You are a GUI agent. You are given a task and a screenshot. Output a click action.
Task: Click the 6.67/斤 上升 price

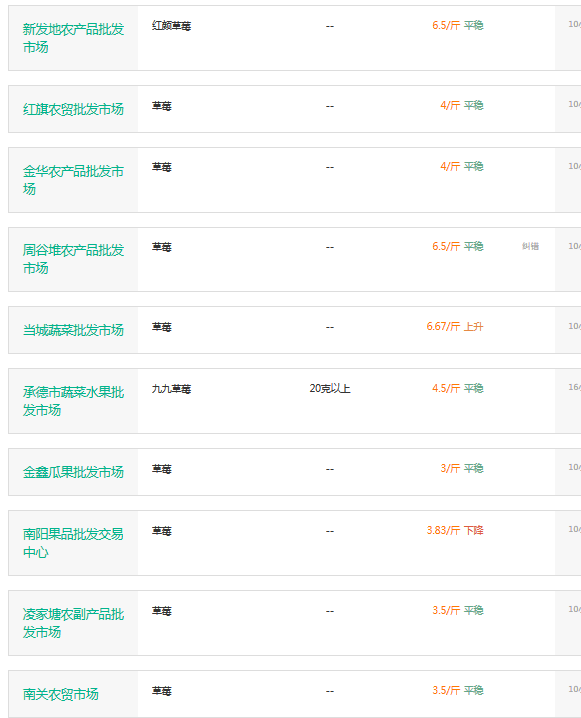pyautogui.click(x=455, y=326)
